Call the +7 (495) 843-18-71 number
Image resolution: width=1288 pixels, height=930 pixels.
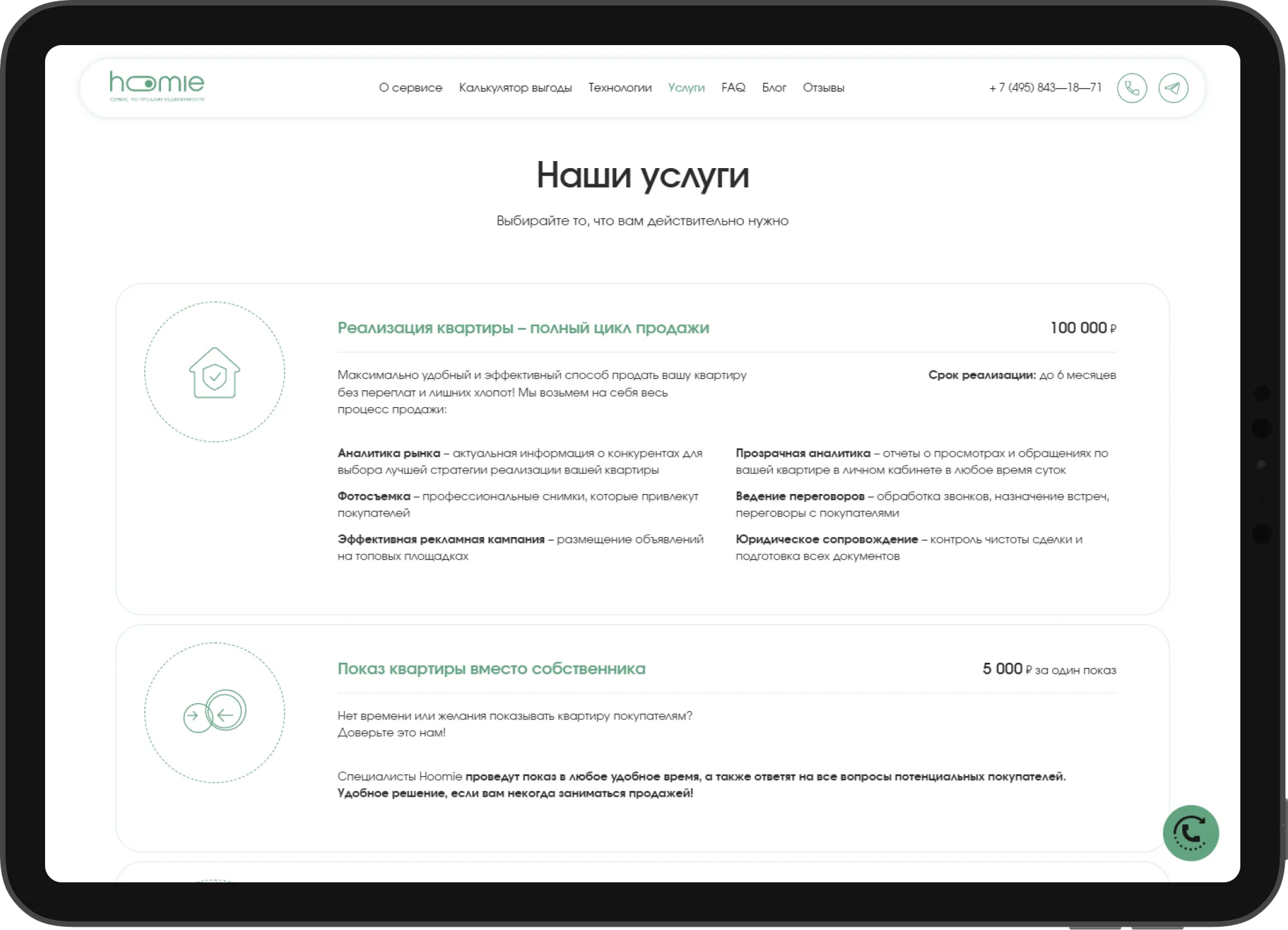(x=1045, y=88)
